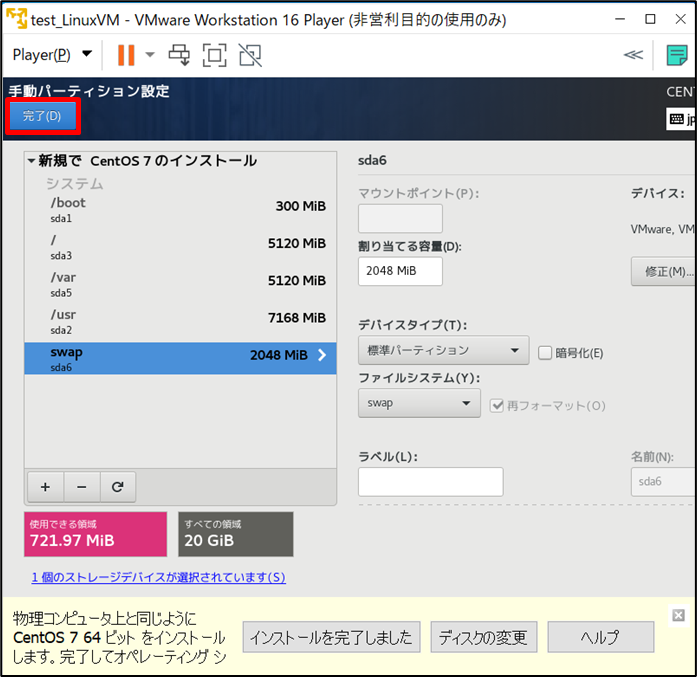Click the 修正(M) modify button
The image size is (697, 677).
pyautogui.click(x=664, y=271)
